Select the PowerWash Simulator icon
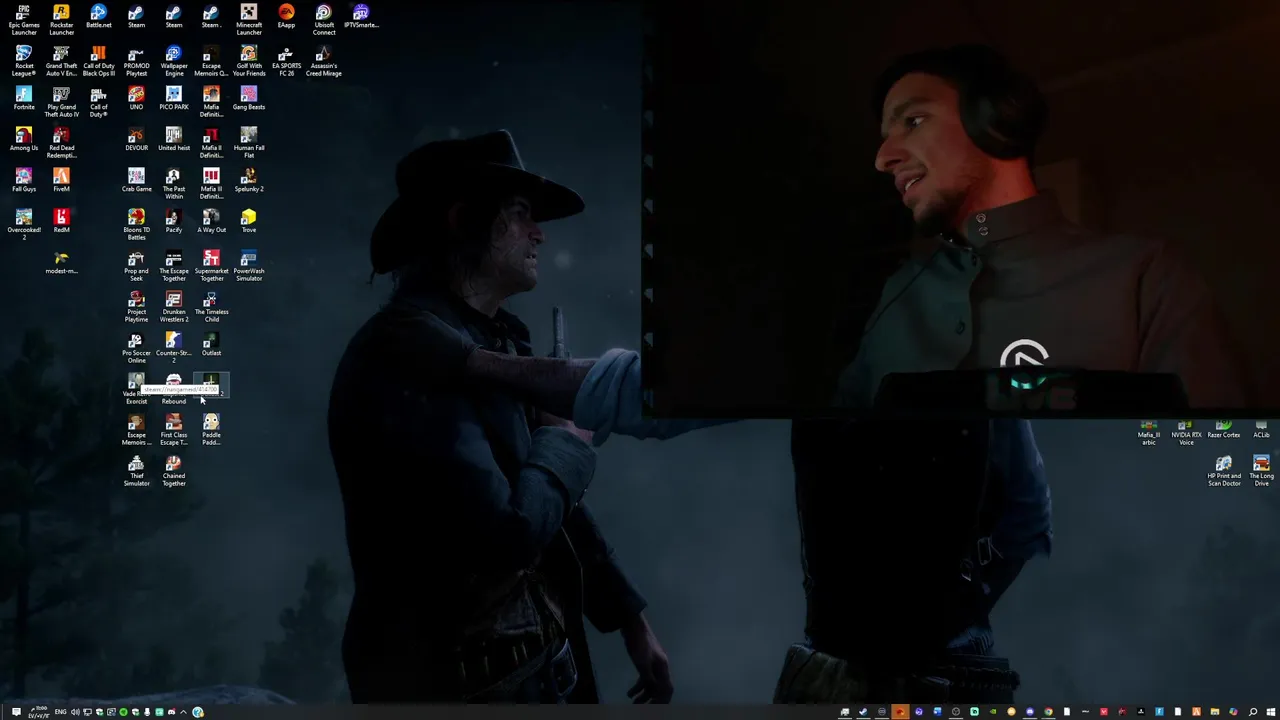The height and width of the screenshot is (720, 1280). click(249, 266)
